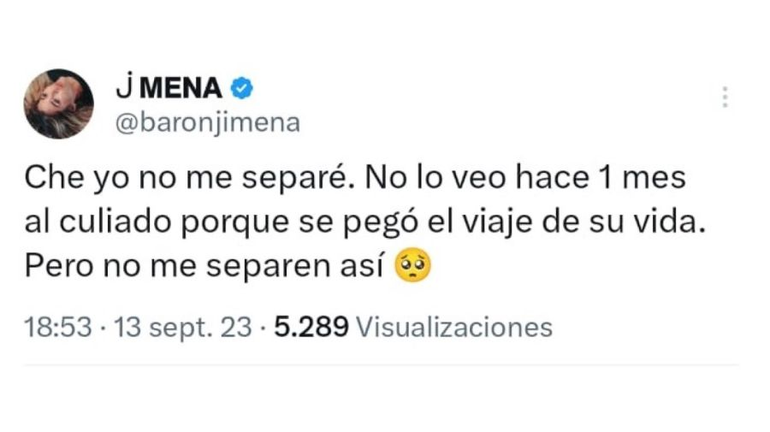Open the author's profile picture
770x432 pixels.
click(x=59, y=104)
